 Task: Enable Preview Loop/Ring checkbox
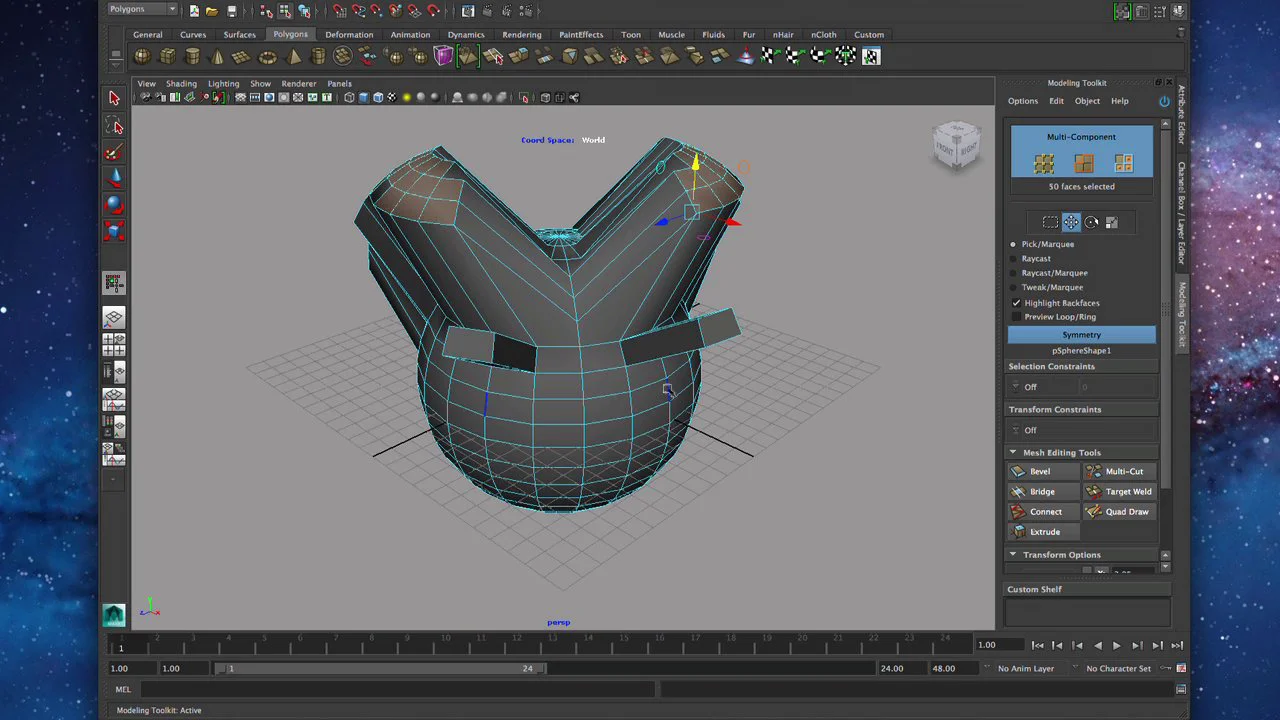[1016, 316]
